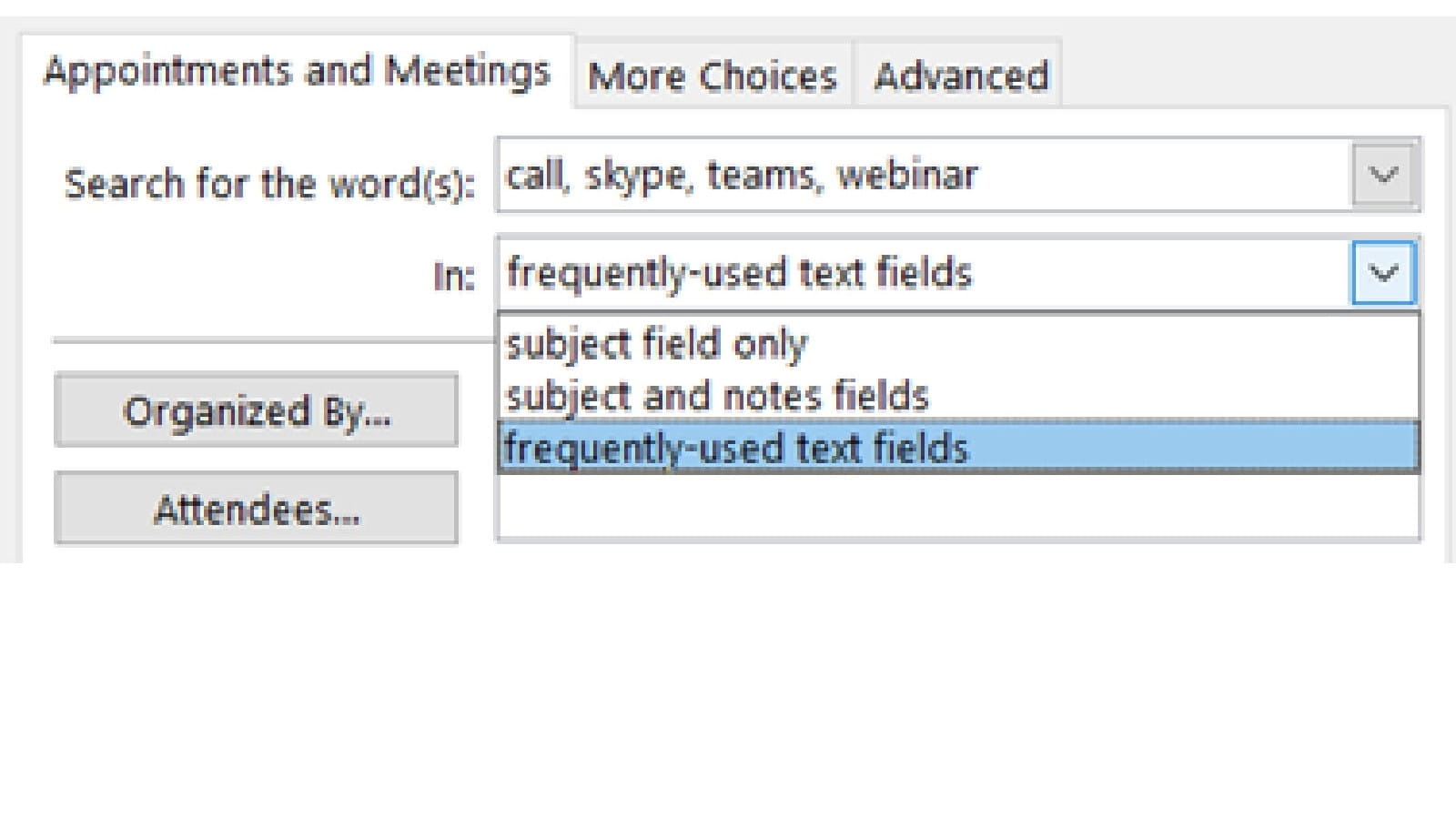Select highlighted frequently-used text fields list option
The image size is (1456, 819).
coord(737,448)
